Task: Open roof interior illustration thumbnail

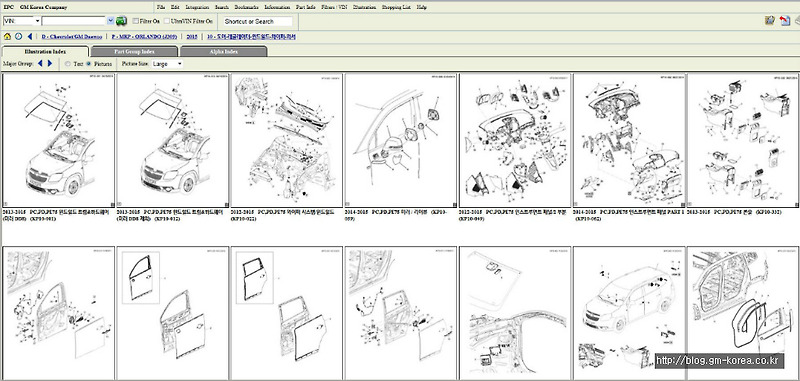Action: (515, 313)
